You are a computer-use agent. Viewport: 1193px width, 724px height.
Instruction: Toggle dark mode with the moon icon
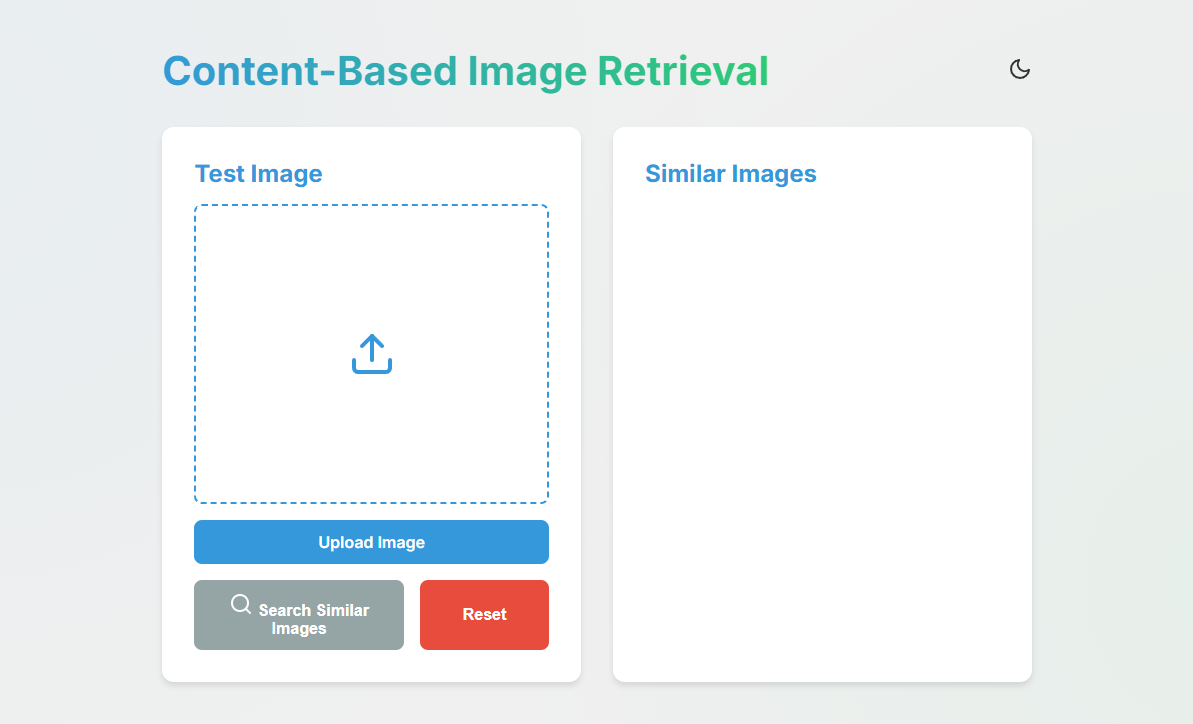pyautogui.click(x=1019, y=69)
